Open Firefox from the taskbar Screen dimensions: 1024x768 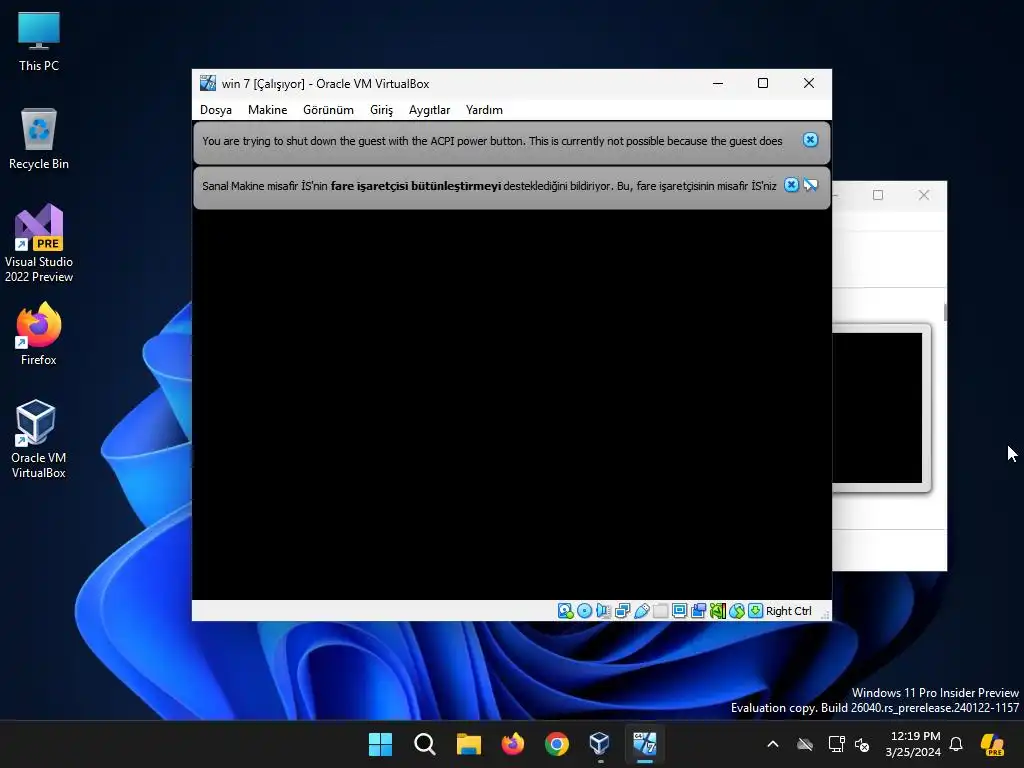point(513,744)
